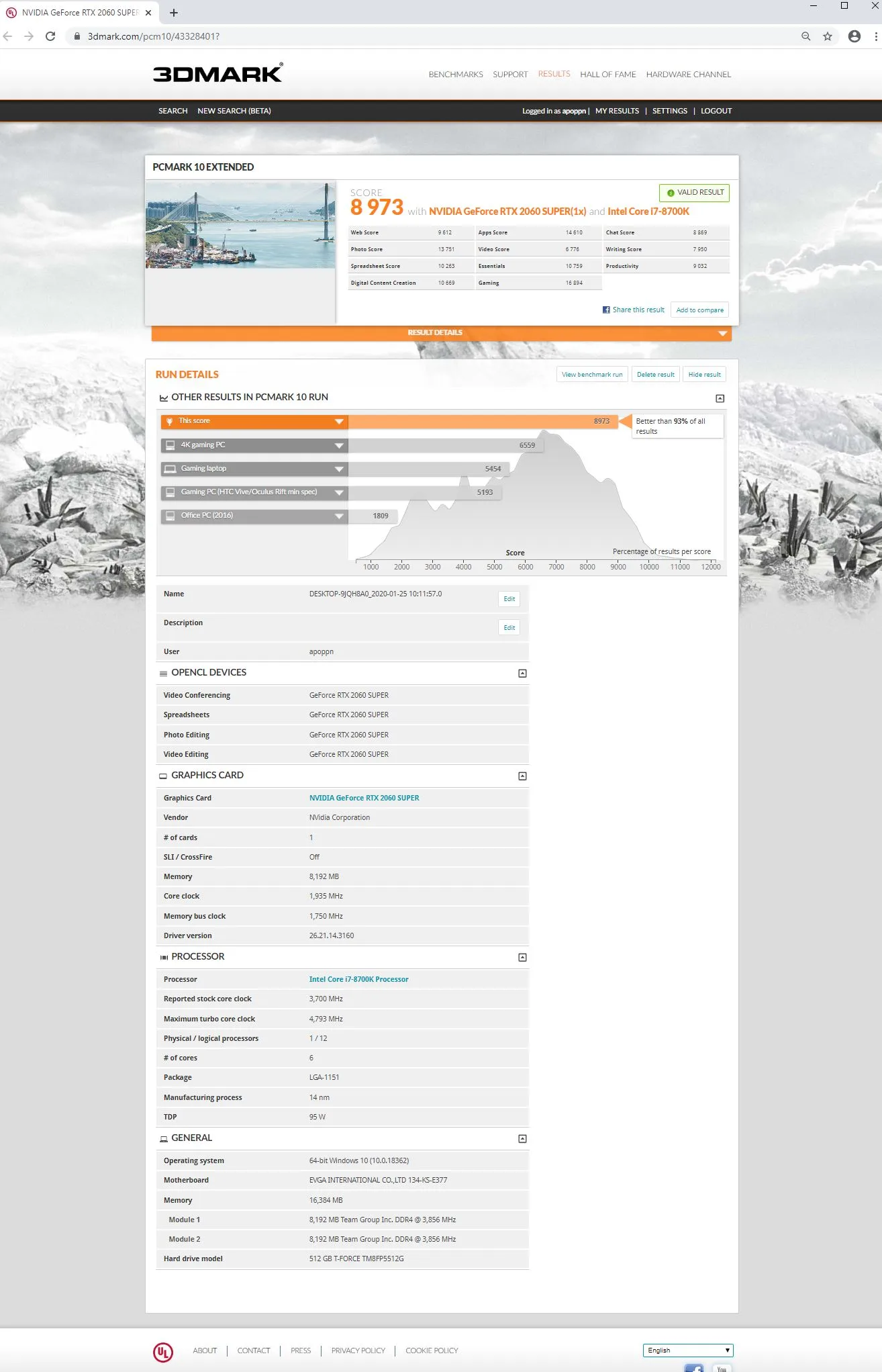Expand the Office PC (2016) dropdown

coord(339,516)
